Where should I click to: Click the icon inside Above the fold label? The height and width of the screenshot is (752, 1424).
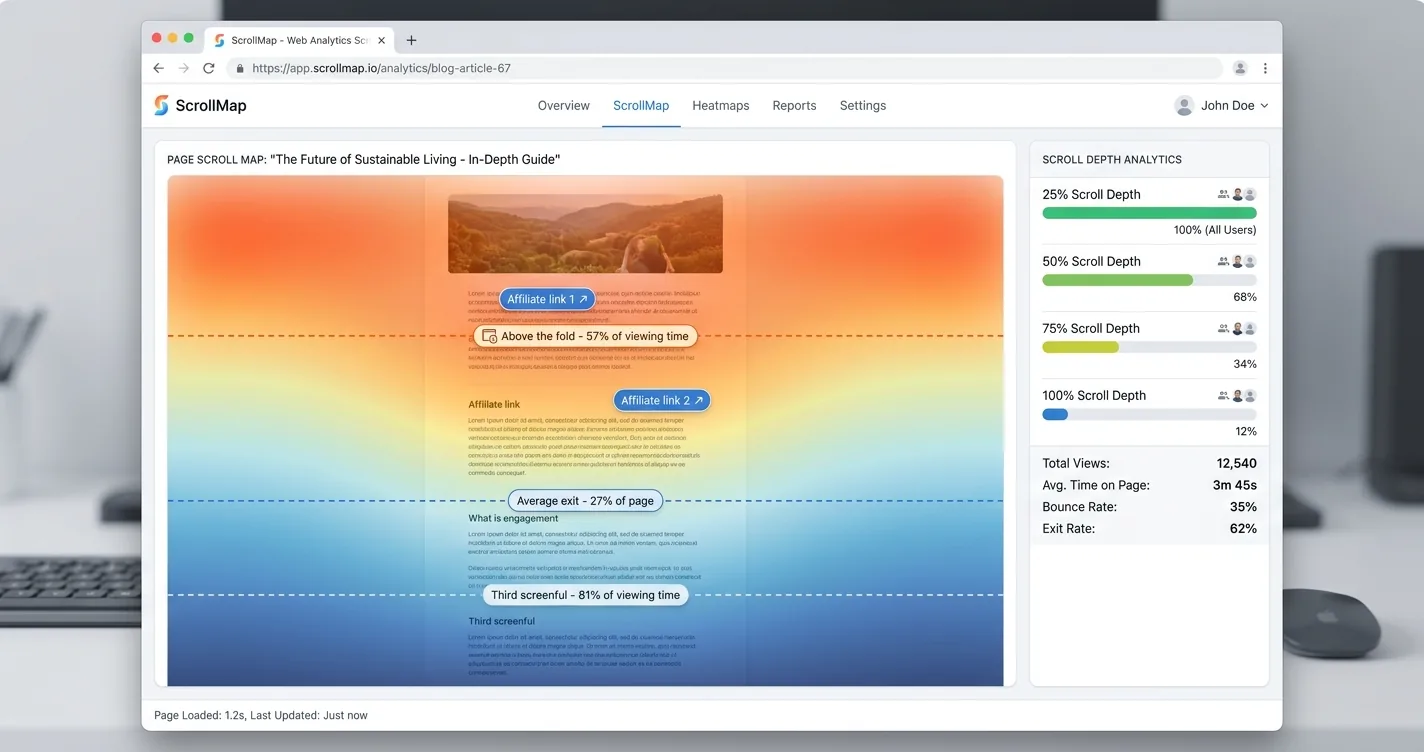(490, 336)
